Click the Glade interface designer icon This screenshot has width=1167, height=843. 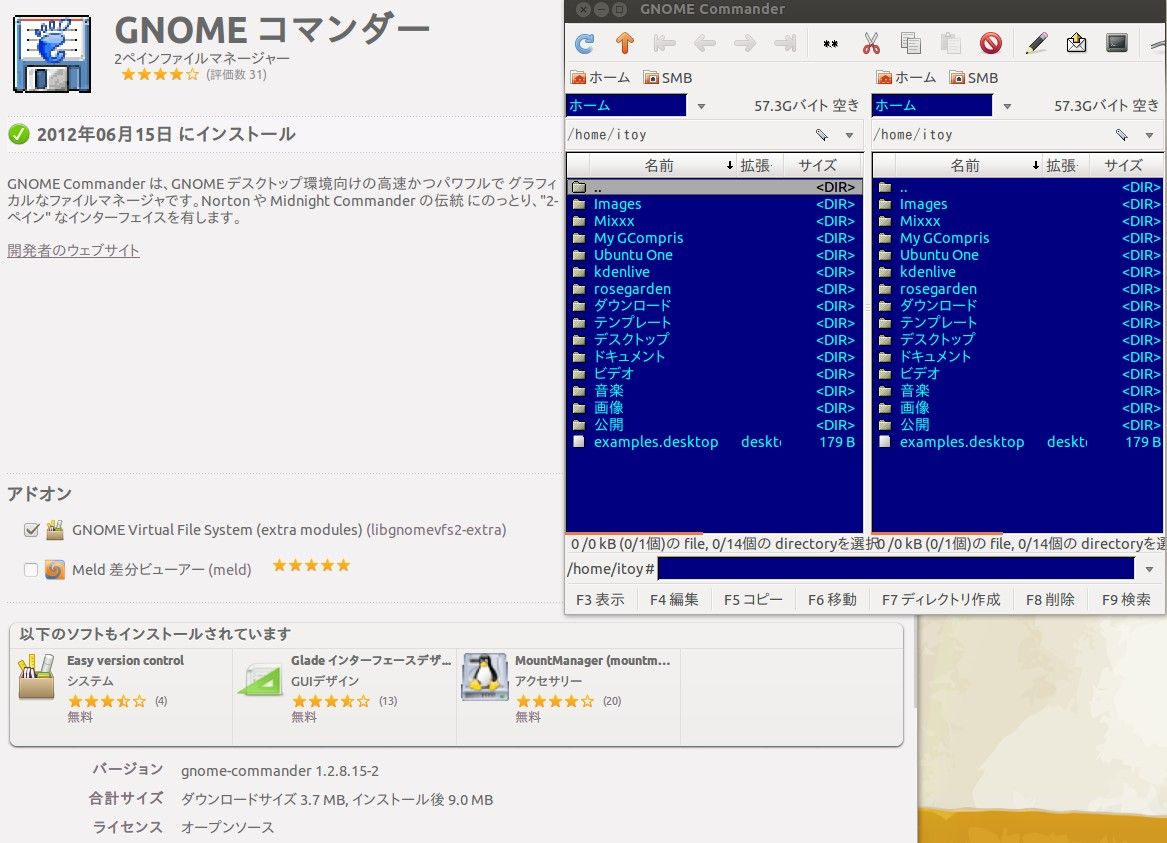(x=260, y=680)
